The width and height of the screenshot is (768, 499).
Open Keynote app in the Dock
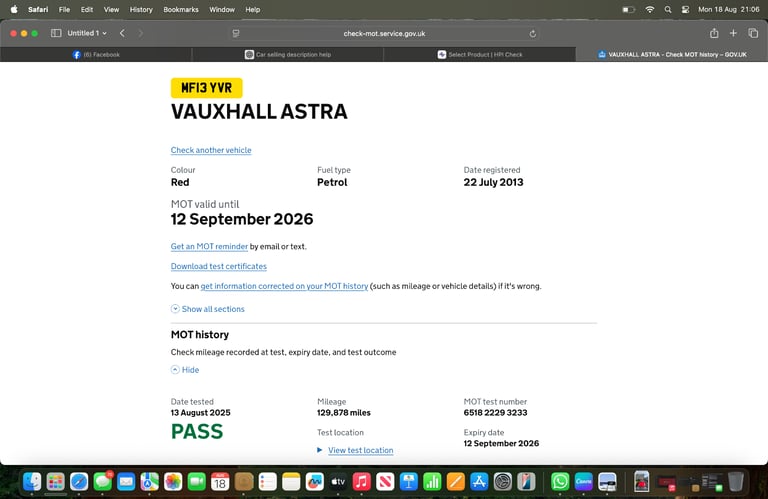click(x=408, y=482)
